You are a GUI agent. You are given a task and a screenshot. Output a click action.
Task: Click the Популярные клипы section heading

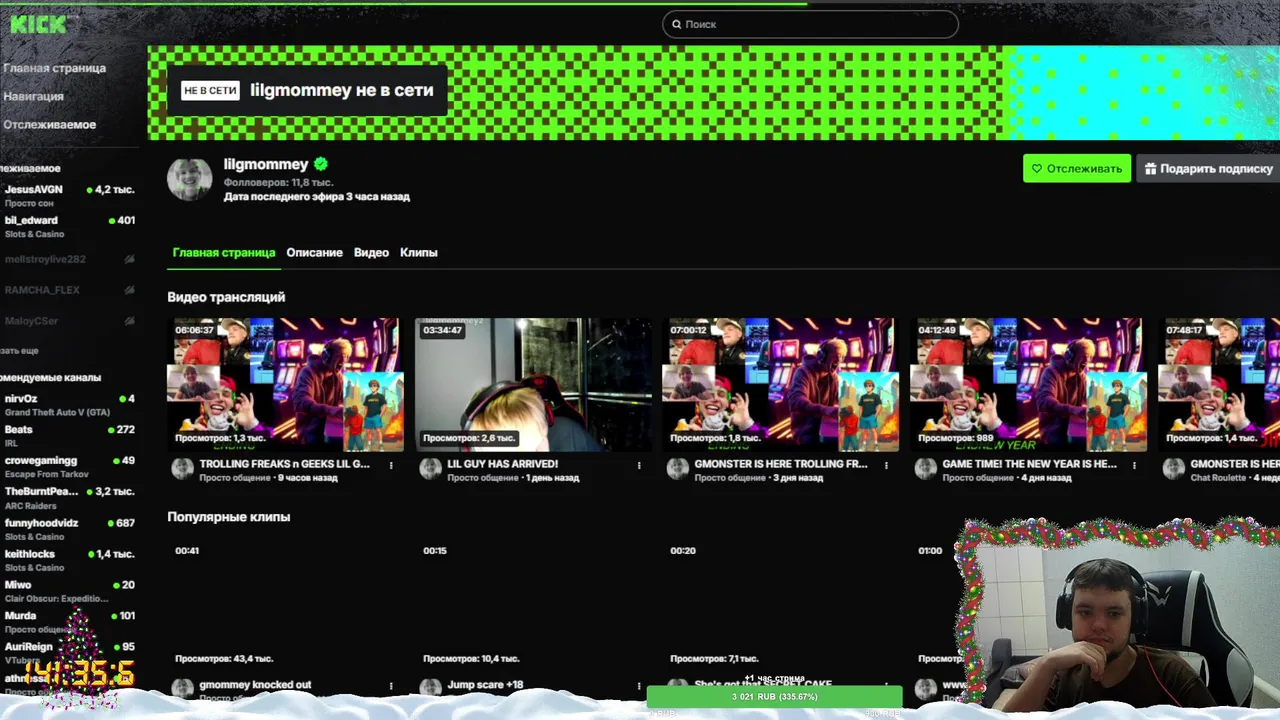click(x=228, y=517)
